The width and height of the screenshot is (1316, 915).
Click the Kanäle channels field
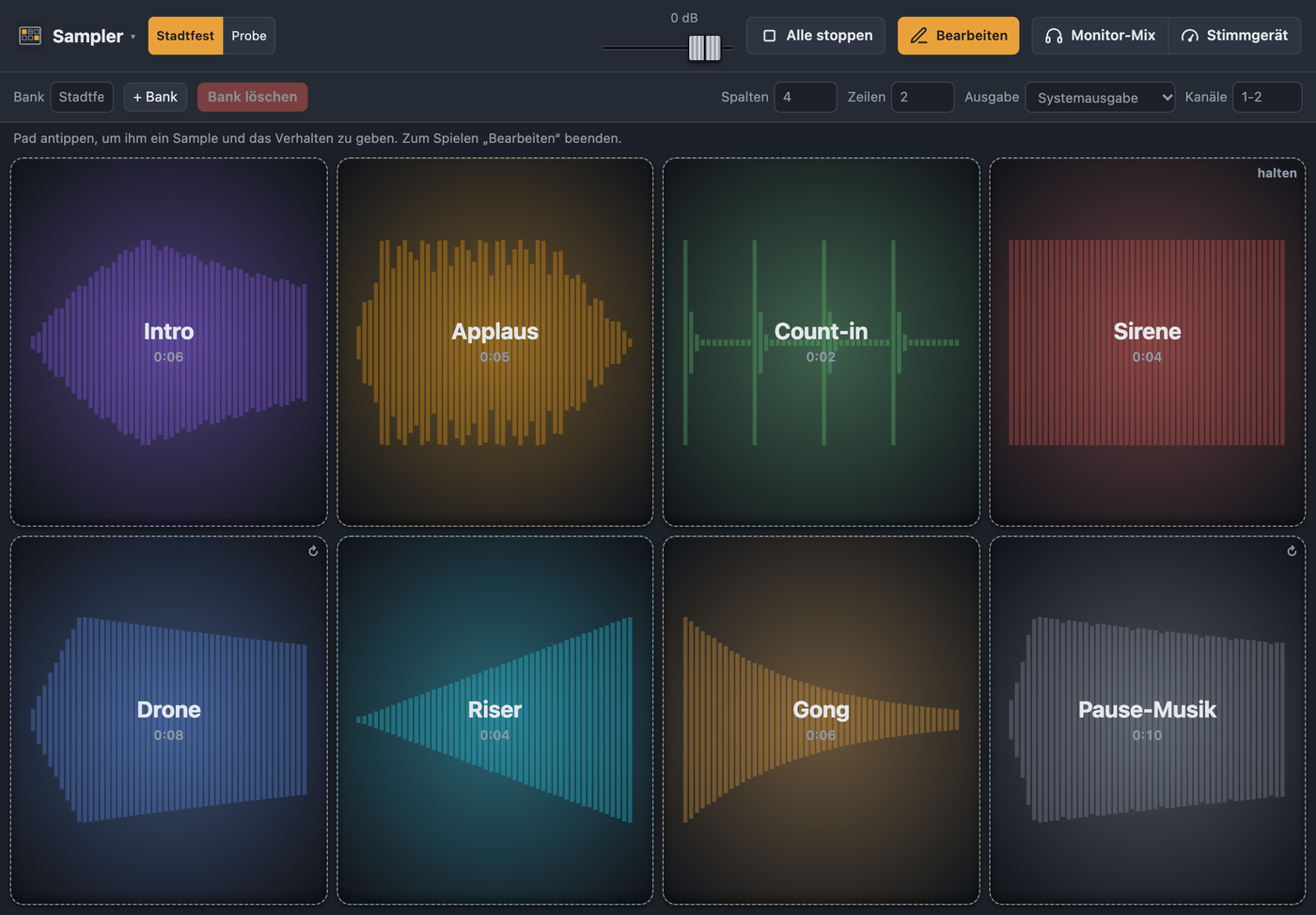pyautogui.click(x=1267, y=97)
